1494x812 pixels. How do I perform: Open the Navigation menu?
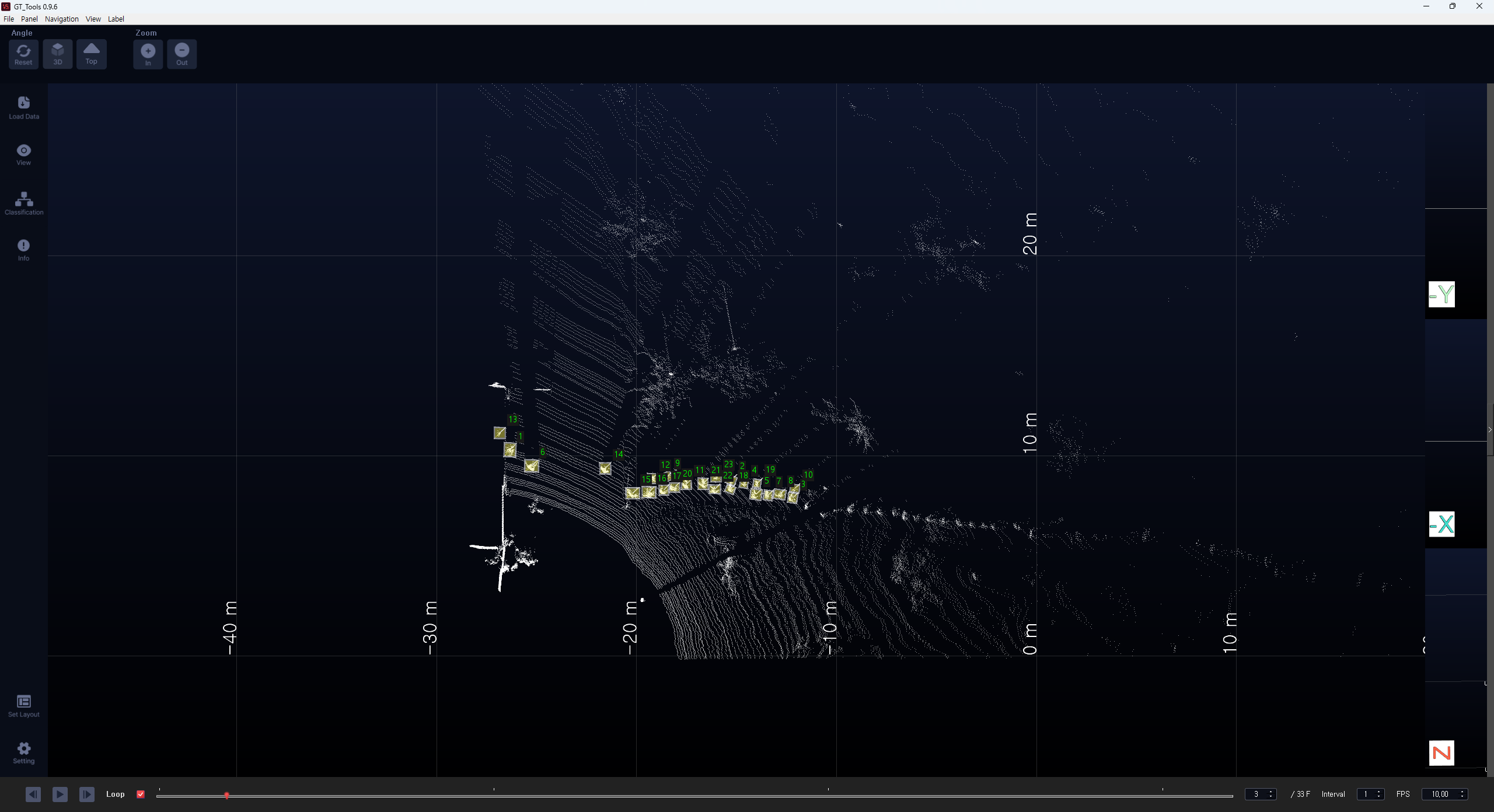pos(61,19)
